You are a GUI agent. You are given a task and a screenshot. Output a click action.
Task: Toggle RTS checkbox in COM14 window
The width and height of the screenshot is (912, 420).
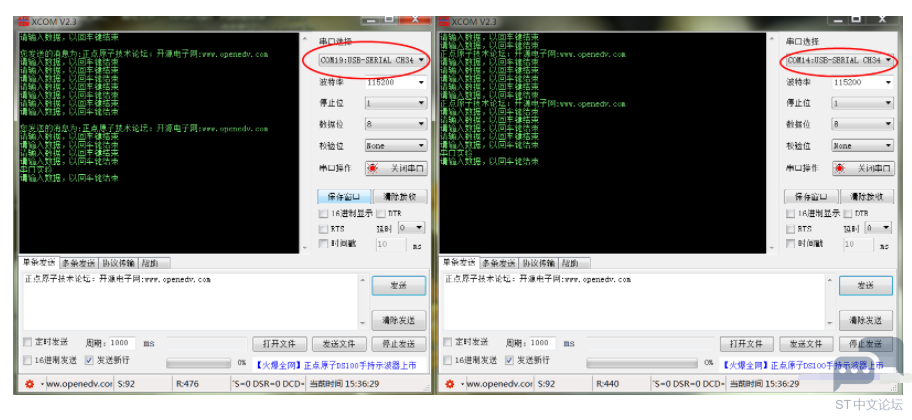(x=790, y=229)
